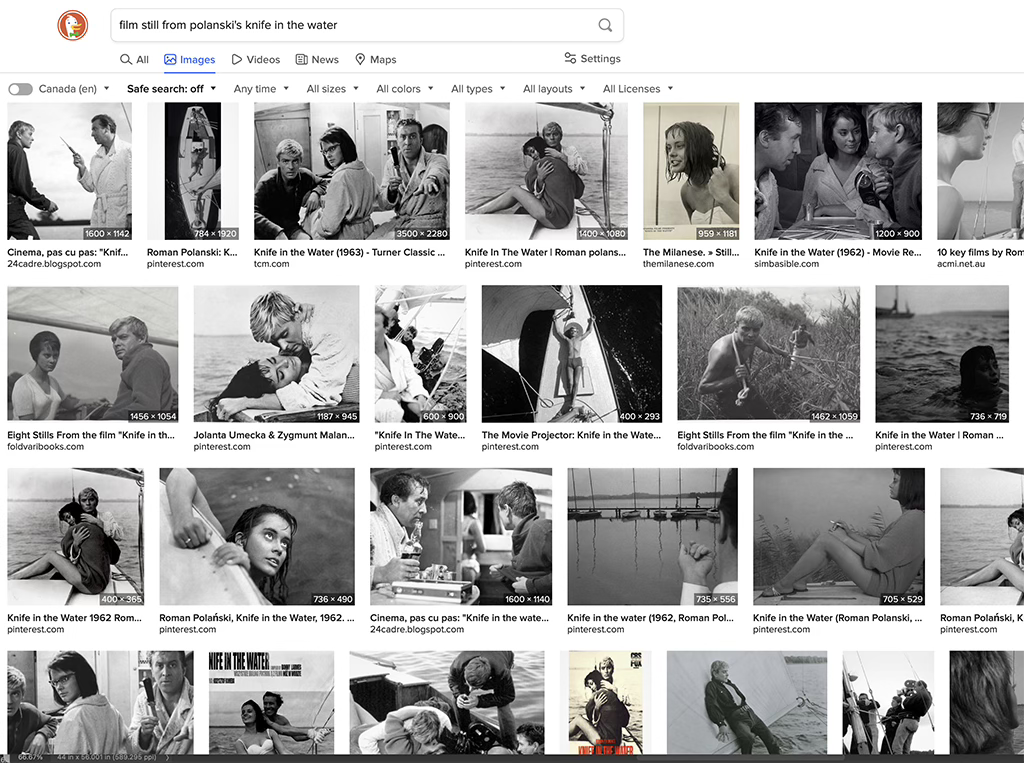This screenshot has height=763, width=1024.
Task: Open the 400 × 365 thumbnail
Action: pyautogui.click(x=75, y=536)
